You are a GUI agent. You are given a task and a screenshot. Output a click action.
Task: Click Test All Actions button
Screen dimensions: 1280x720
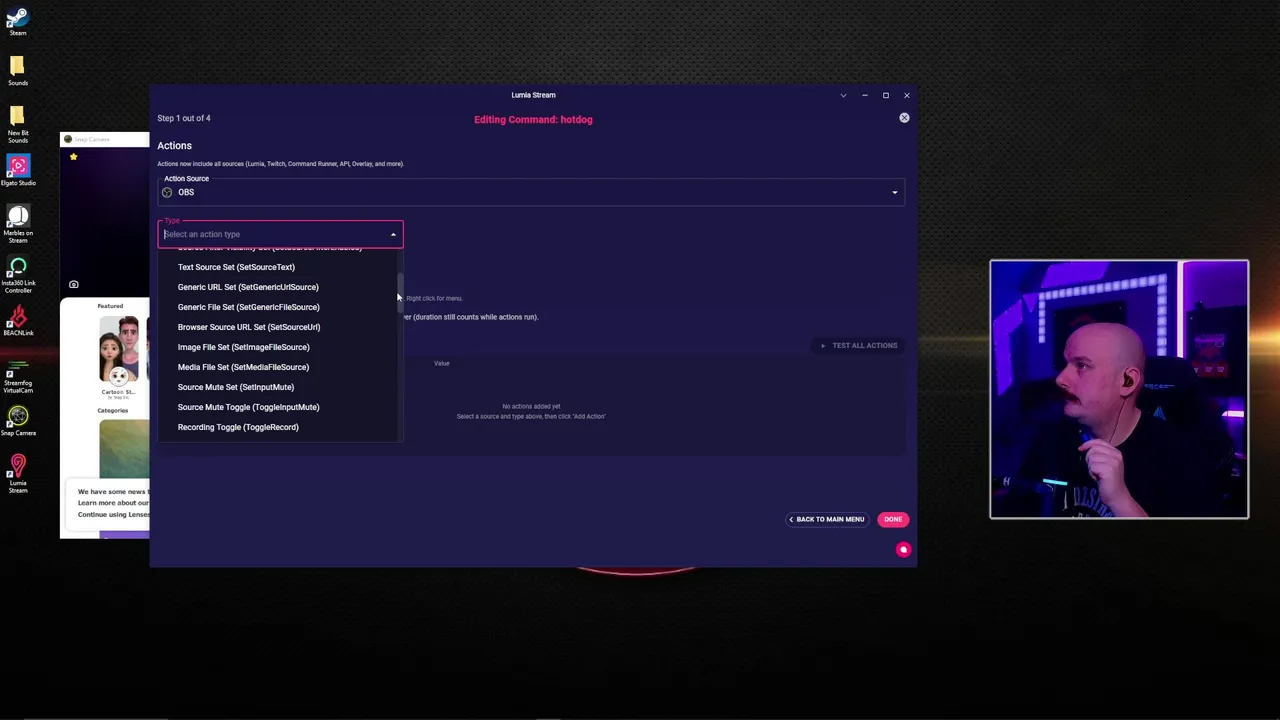click(859, 345)
